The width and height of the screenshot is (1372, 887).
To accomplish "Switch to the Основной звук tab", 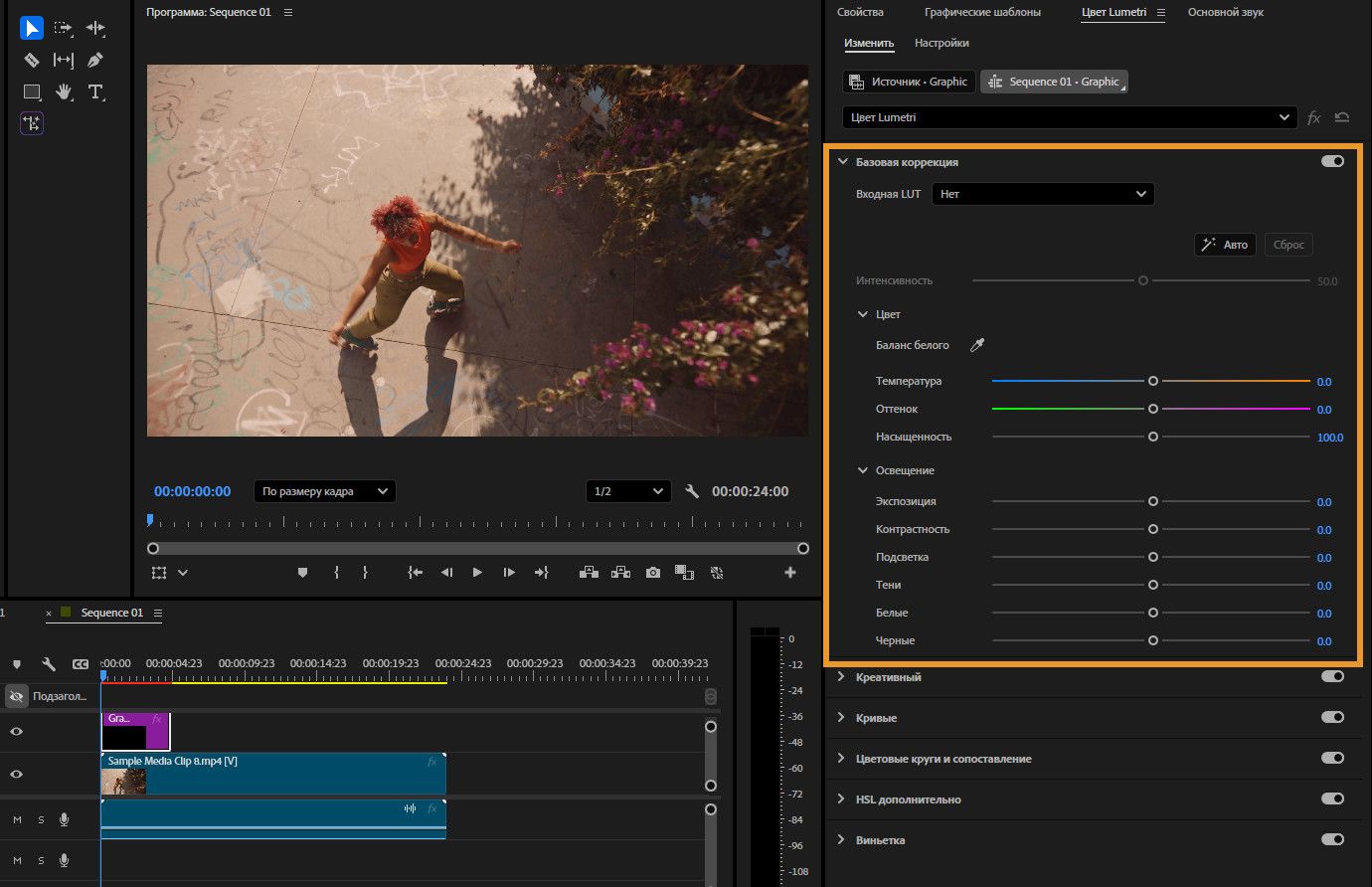I will point(1225,12).
